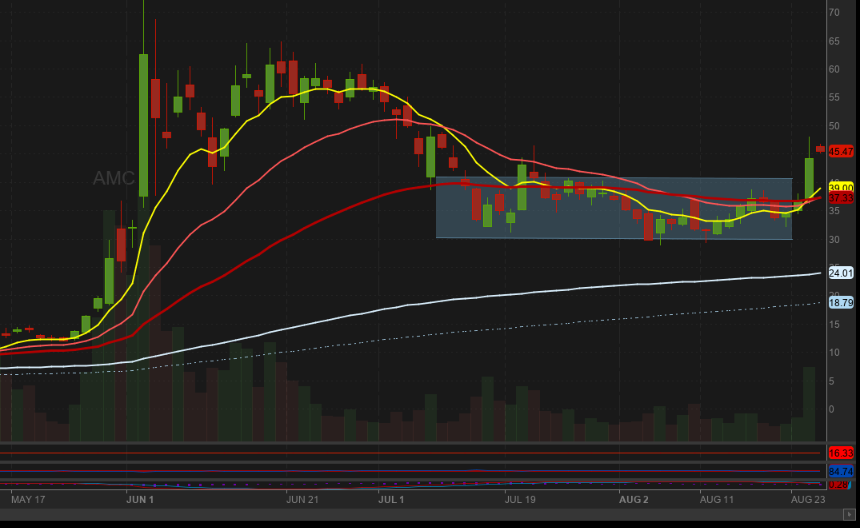Image resolution: width=860 pixels, height=528 pixels.
Task: Click the red 16.33 indicator value label
Action: 840,453
